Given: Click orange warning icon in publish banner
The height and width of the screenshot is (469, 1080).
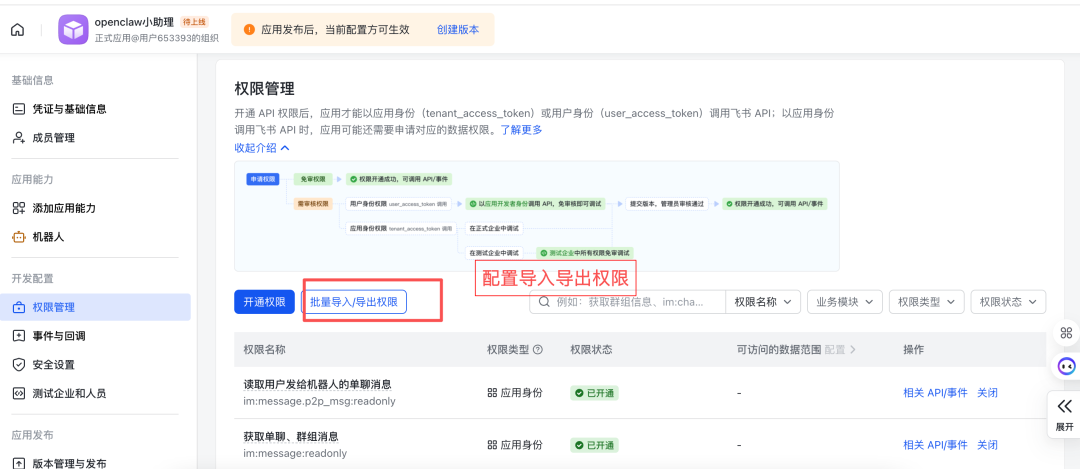Looking at the screenshot, I should pos(249,30).
